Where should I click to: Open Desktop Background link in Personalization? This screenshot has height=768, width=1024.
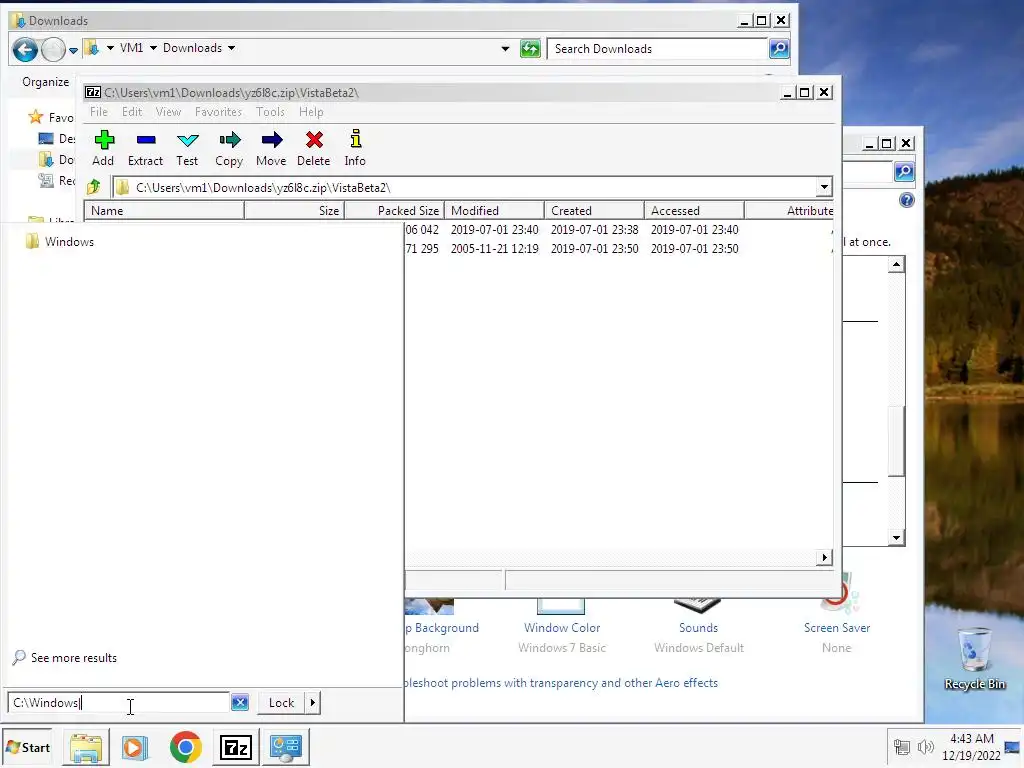click(x=443, y=628)
